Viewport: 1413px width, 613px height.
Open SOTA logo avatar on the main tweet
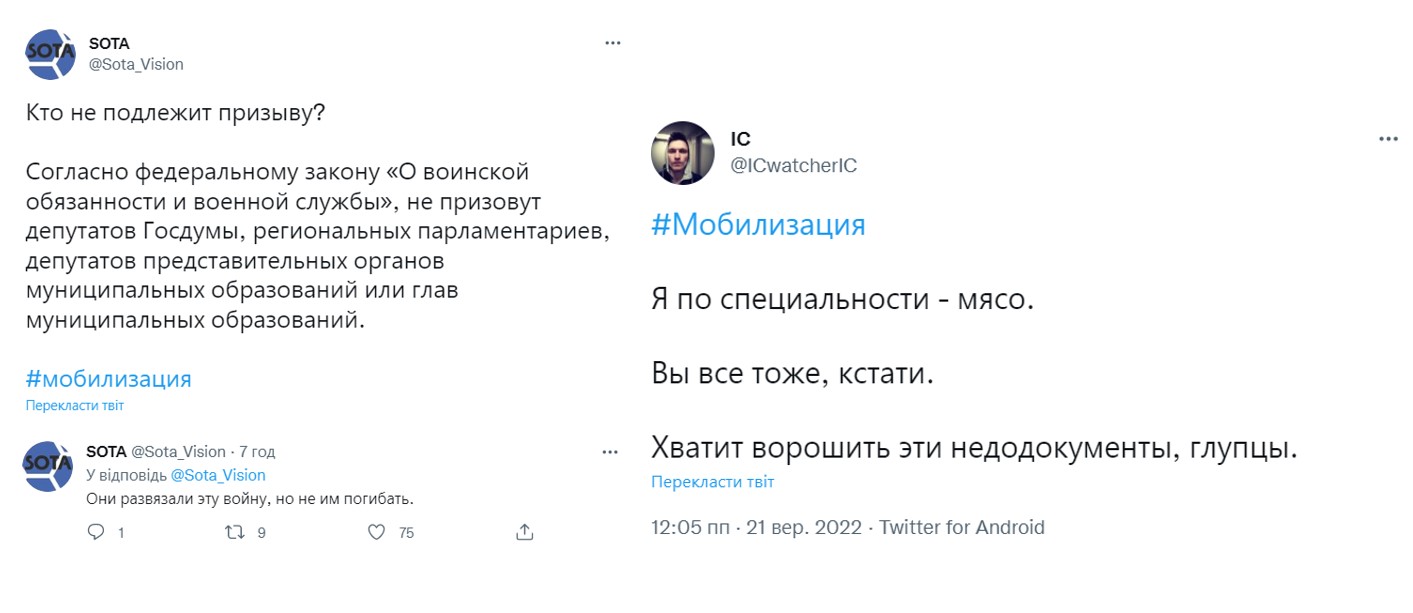50,54
